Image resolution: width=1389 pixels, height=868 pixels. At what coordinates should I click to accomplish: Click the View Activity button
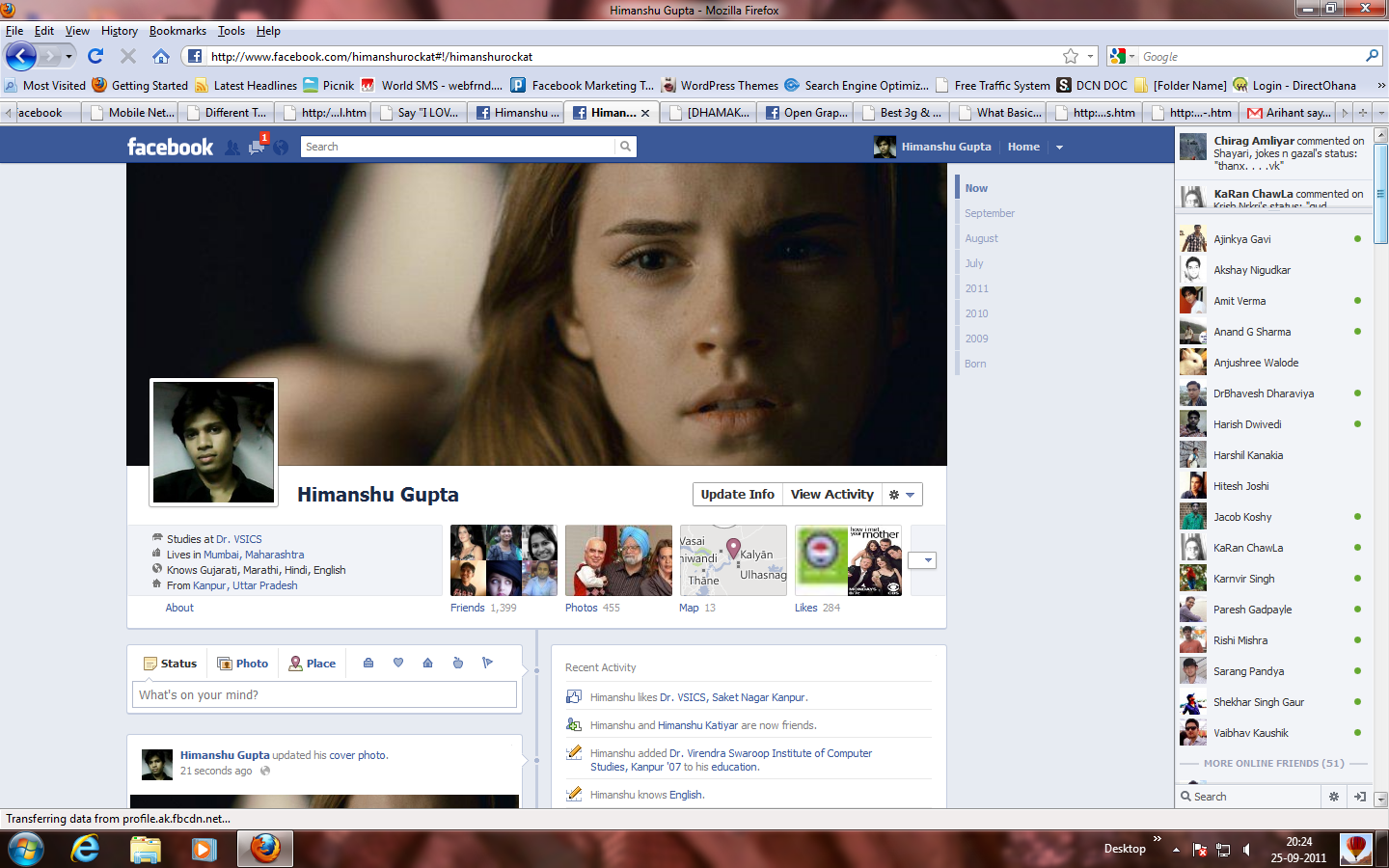pos(832,495)
